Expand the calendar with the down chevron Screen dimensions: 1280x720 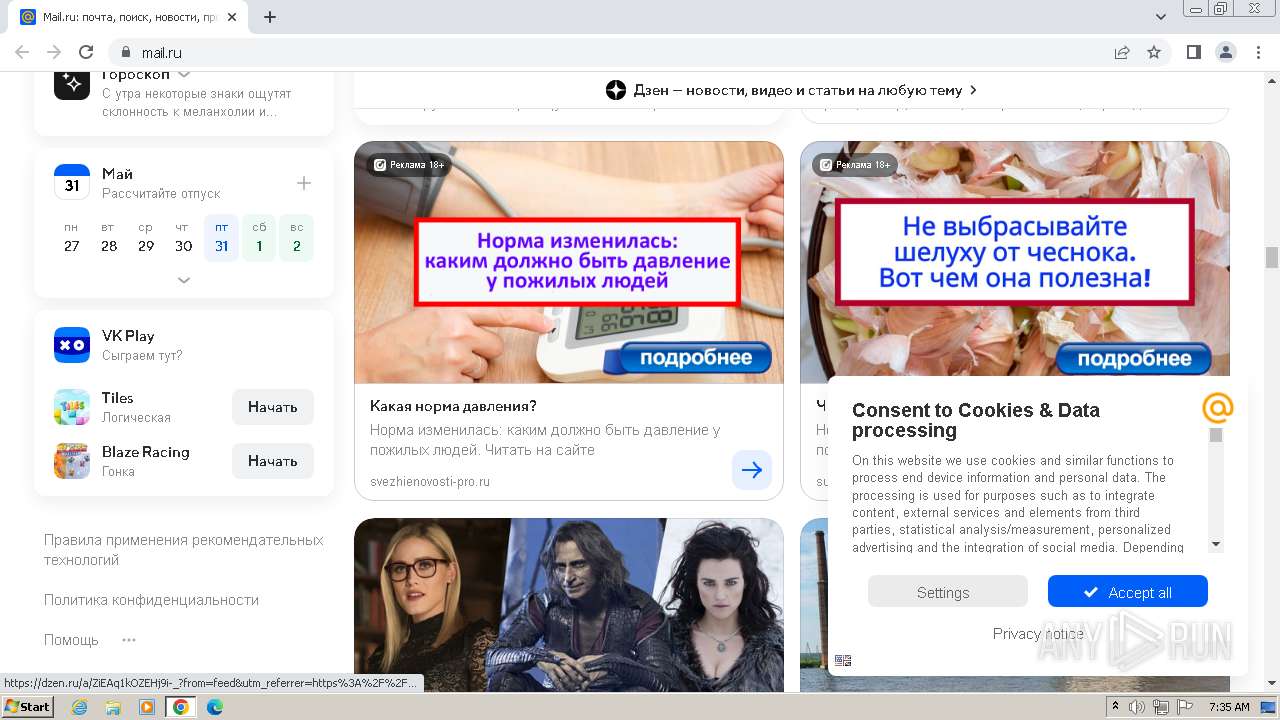click(184, 280)
